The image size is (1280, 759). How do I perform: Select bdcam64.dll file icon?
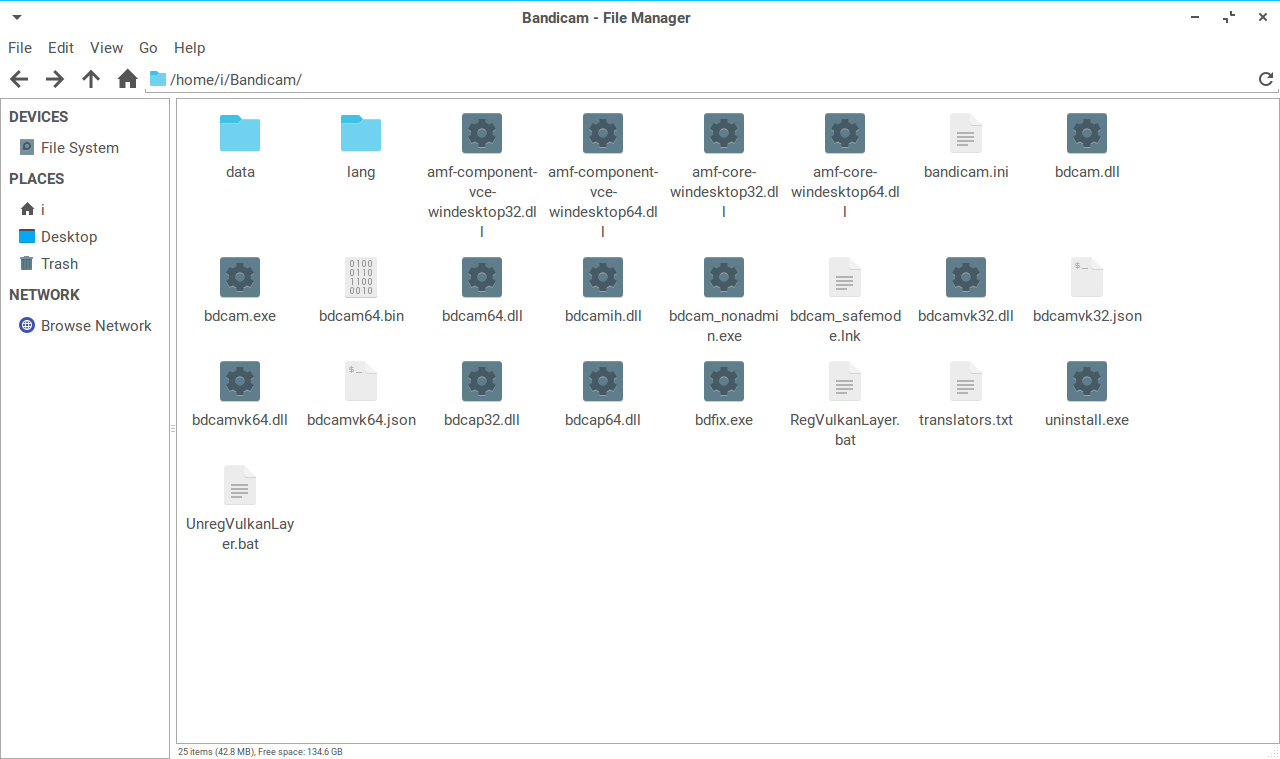[482, 277]
